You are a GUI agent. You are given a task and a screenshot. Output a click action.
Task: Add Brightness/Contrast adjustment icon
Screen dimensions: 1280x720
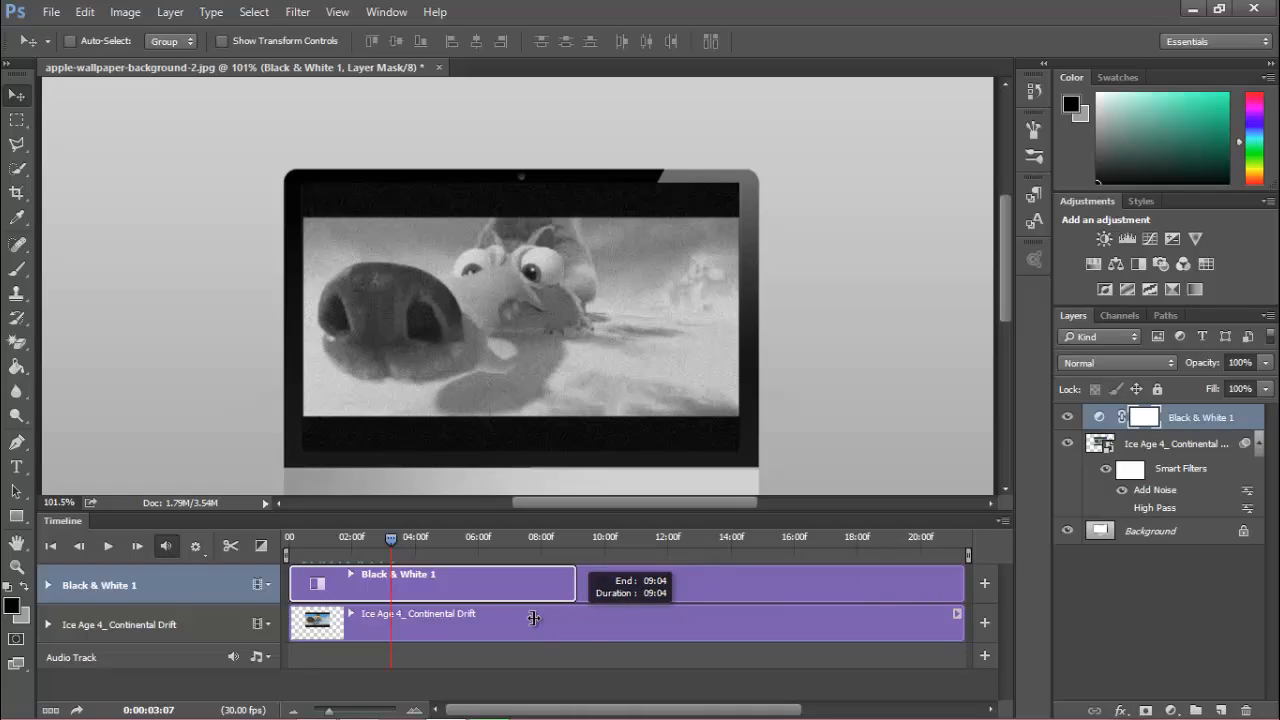pyautogui.click(x=1104, y=239)
